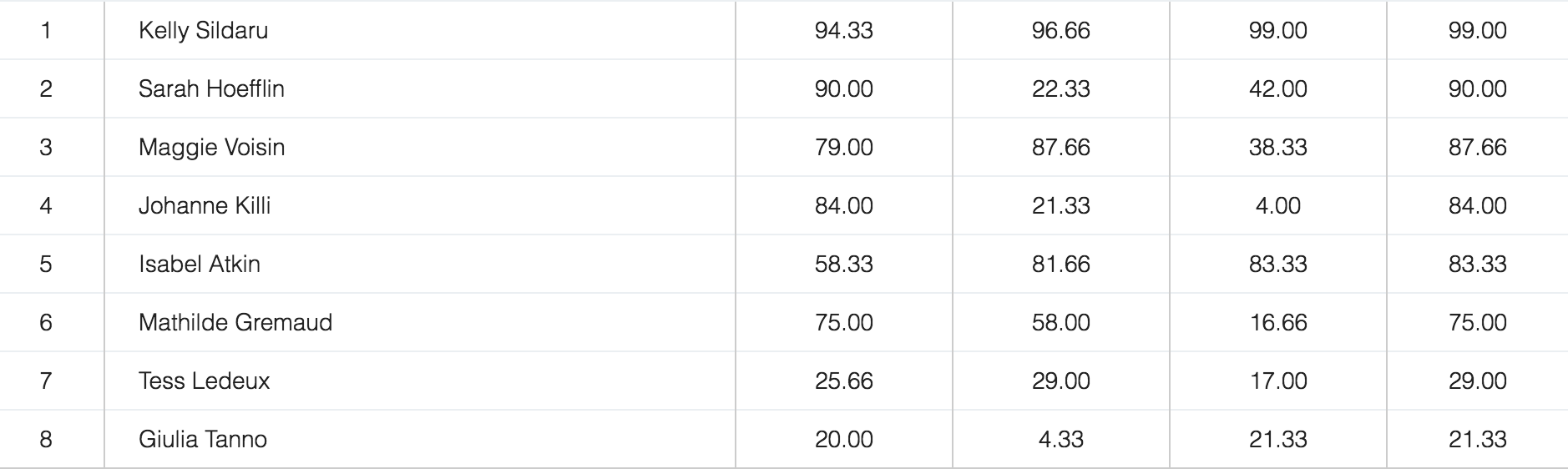
Task: Click Giulia Tanno's 4.33 score
Action: [x=1060, y=440]
